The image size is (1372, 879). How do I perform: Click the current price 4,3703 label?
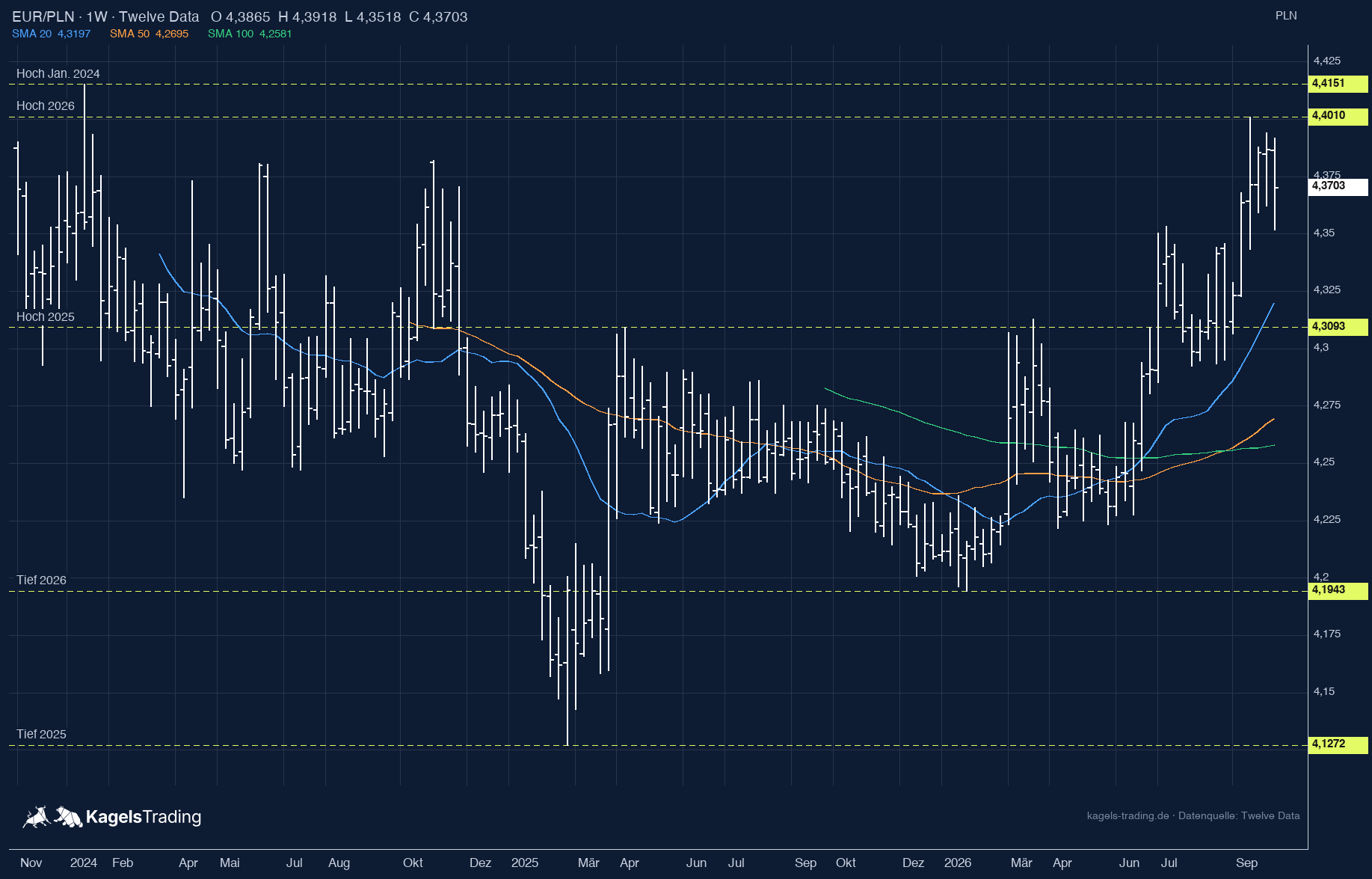pos(1338,186)
